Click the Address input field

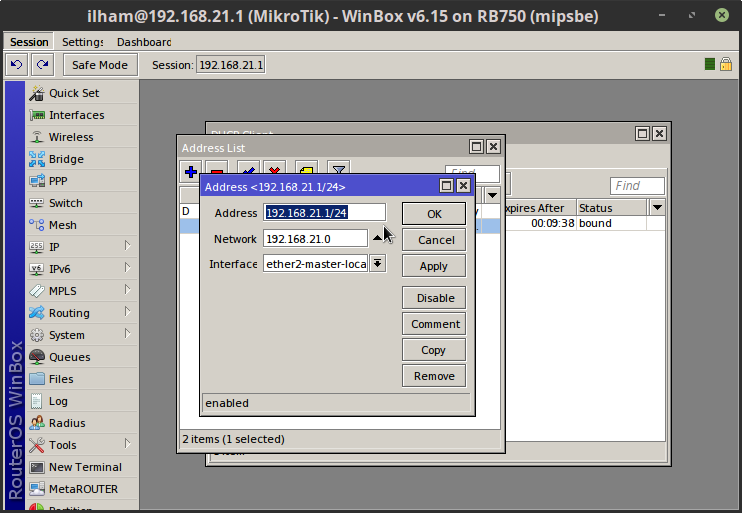coord(325,213)
